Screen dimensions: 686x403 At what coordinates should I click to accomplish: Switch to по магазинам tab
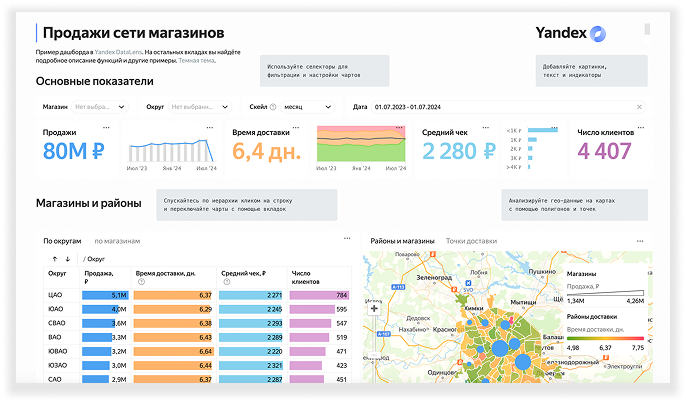(117, 241)
